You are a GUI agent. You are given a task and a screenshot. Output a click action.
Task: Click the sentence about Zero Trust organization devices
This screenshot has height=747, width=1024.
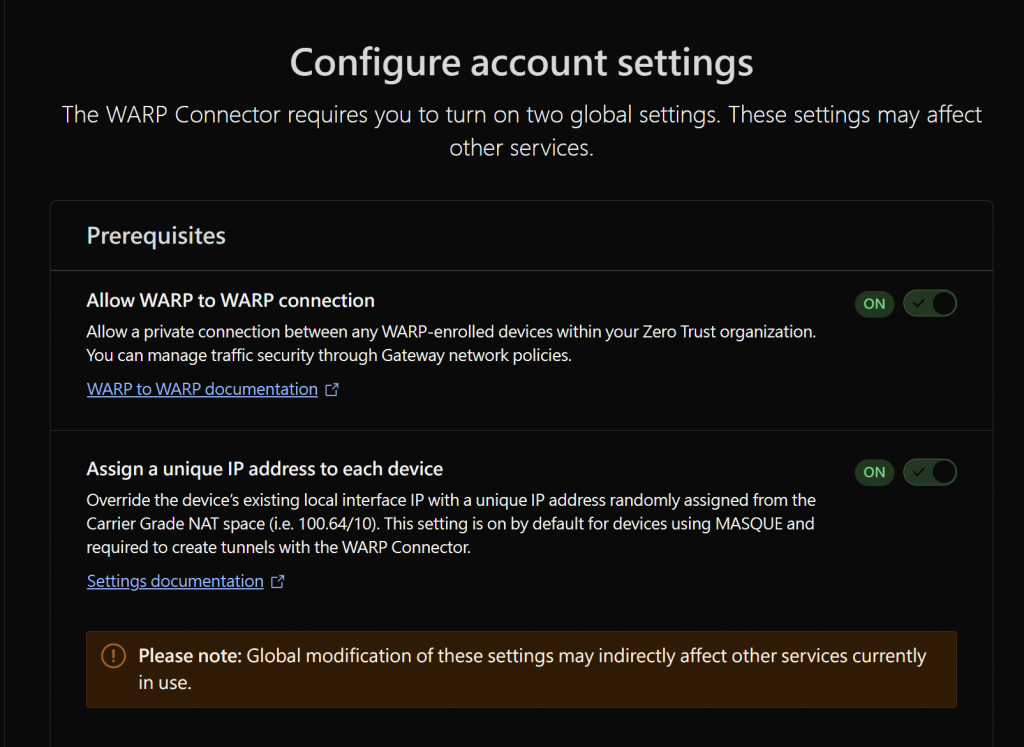click(451, 331)
